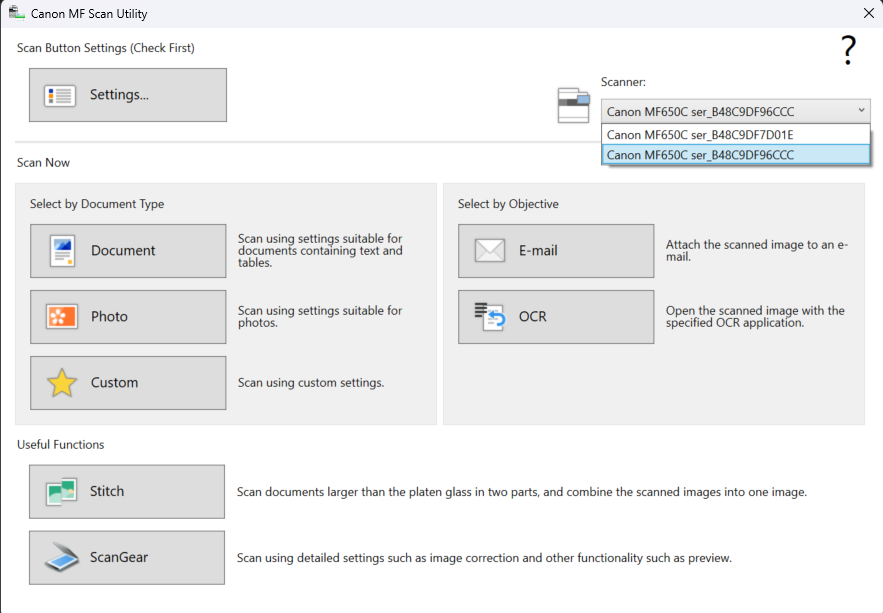Start scanning with Custom settings
Screen dimensions: 883x613
(127, 383)
